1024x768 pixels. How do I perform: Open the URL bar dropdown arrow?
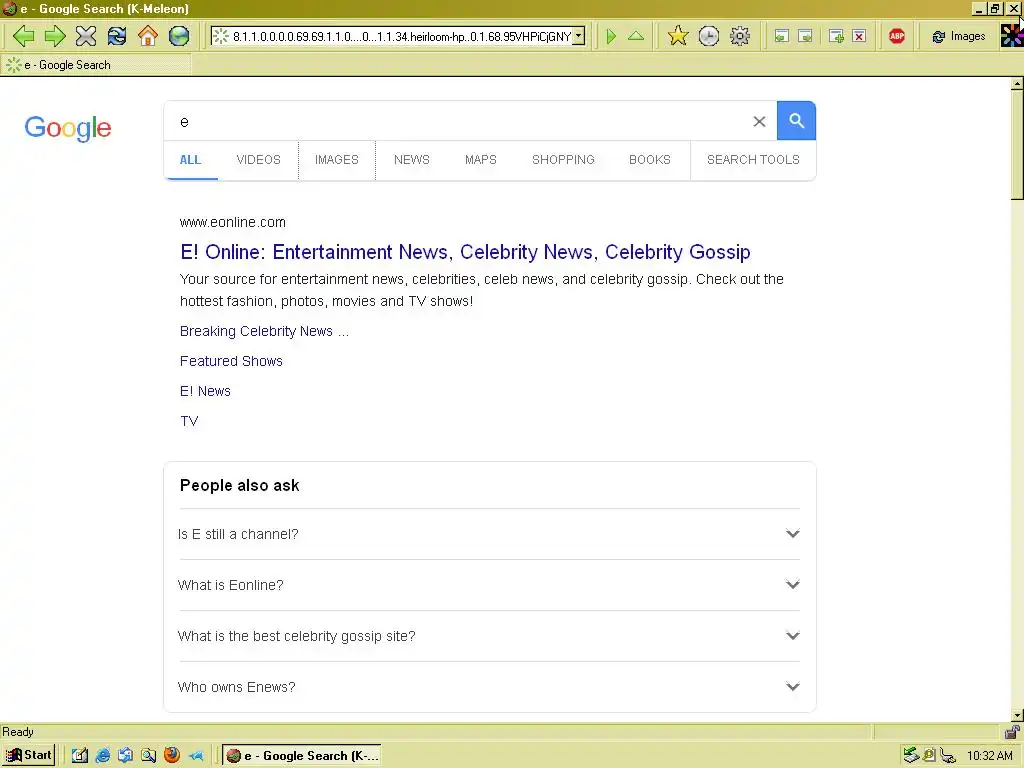click(579, 36)
